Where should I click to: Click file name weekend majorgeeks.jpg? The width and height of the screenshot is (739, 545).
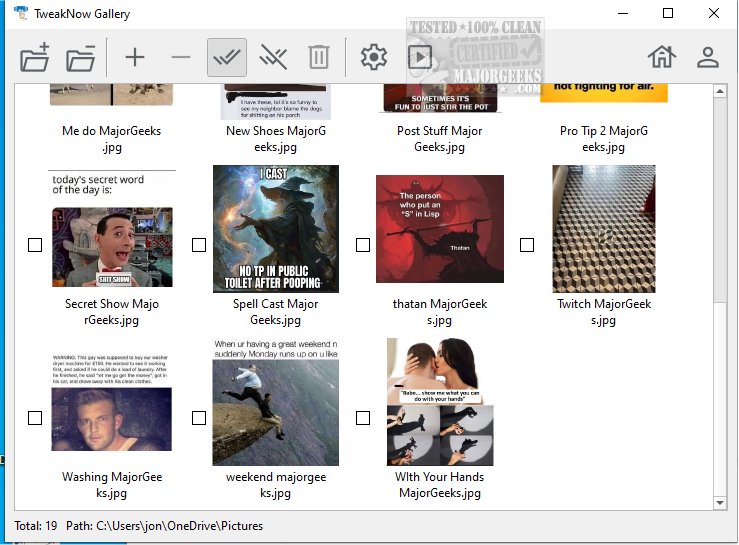point(276,485)
